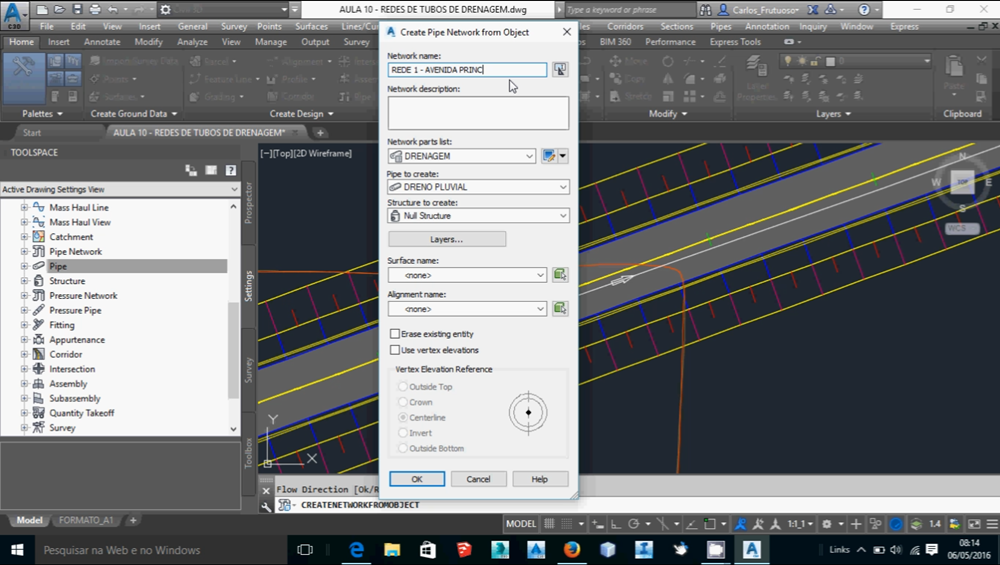Select Outside Bottom radio option
Viewport: 1000px width, 565px height.
pos(402,448)
